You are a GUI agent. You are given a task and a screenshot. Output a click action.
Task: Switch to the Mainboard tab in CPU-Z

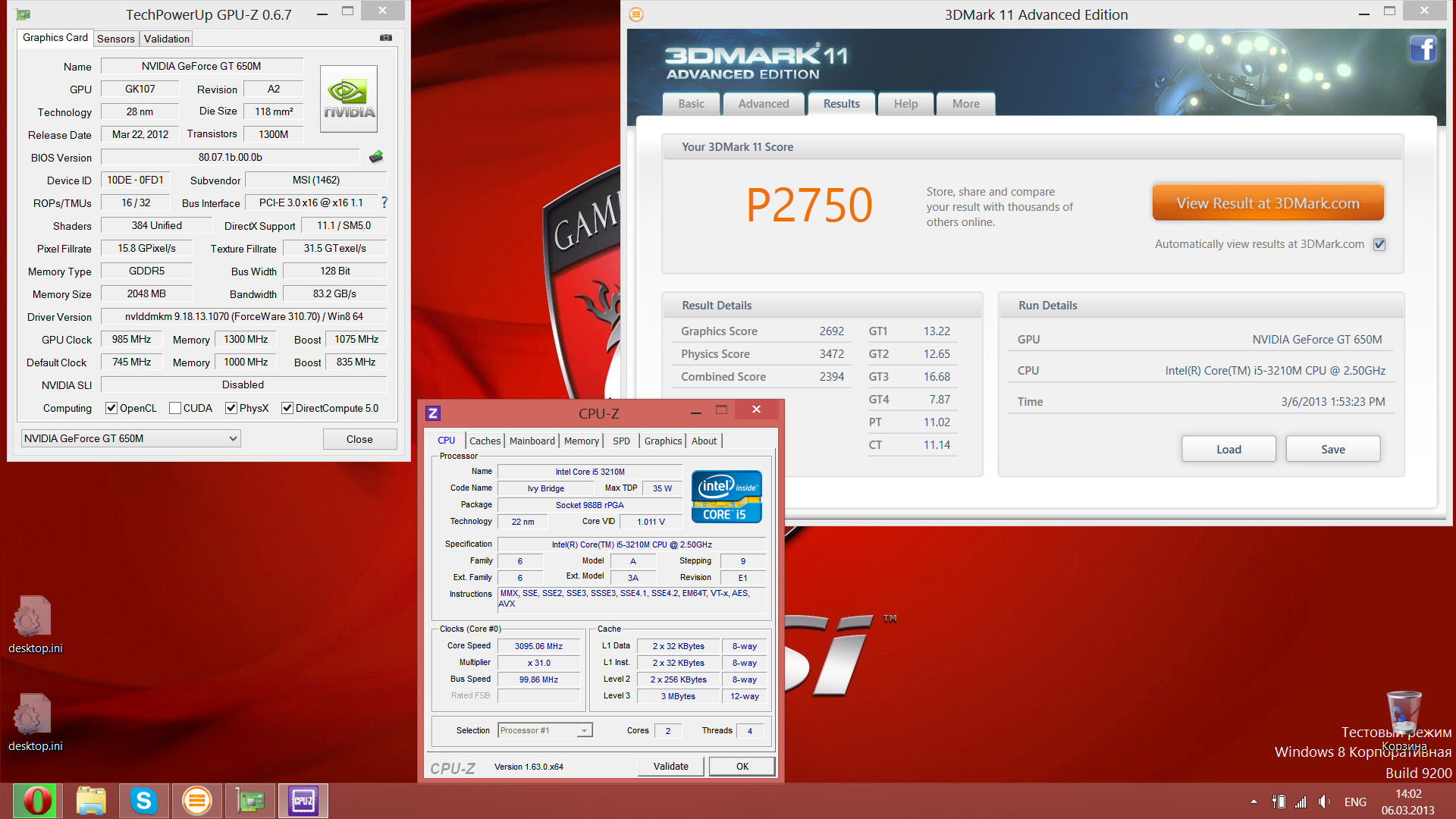[x=532, y=441]
